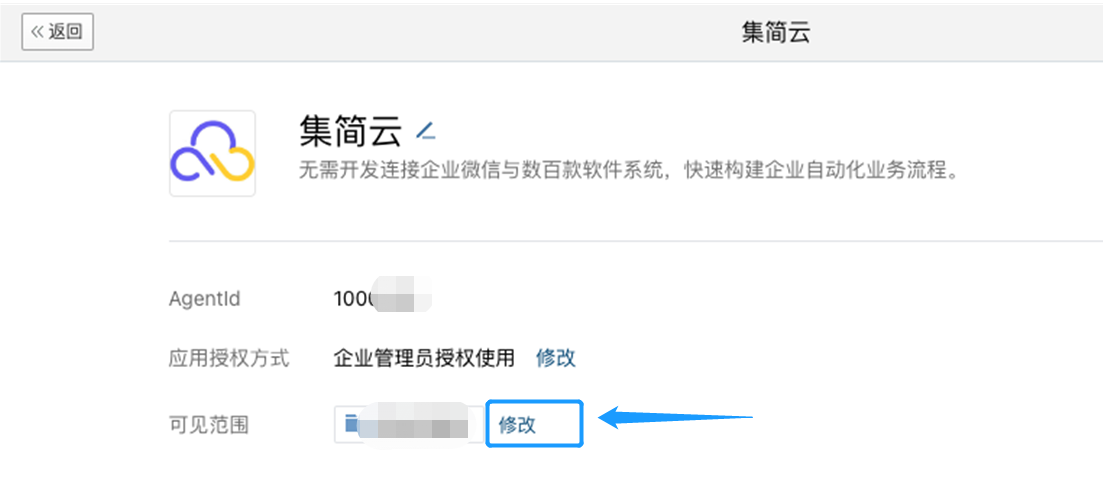Click the large 集简云 app name heading
The image size is (1103, 477).
pos(349,131)
